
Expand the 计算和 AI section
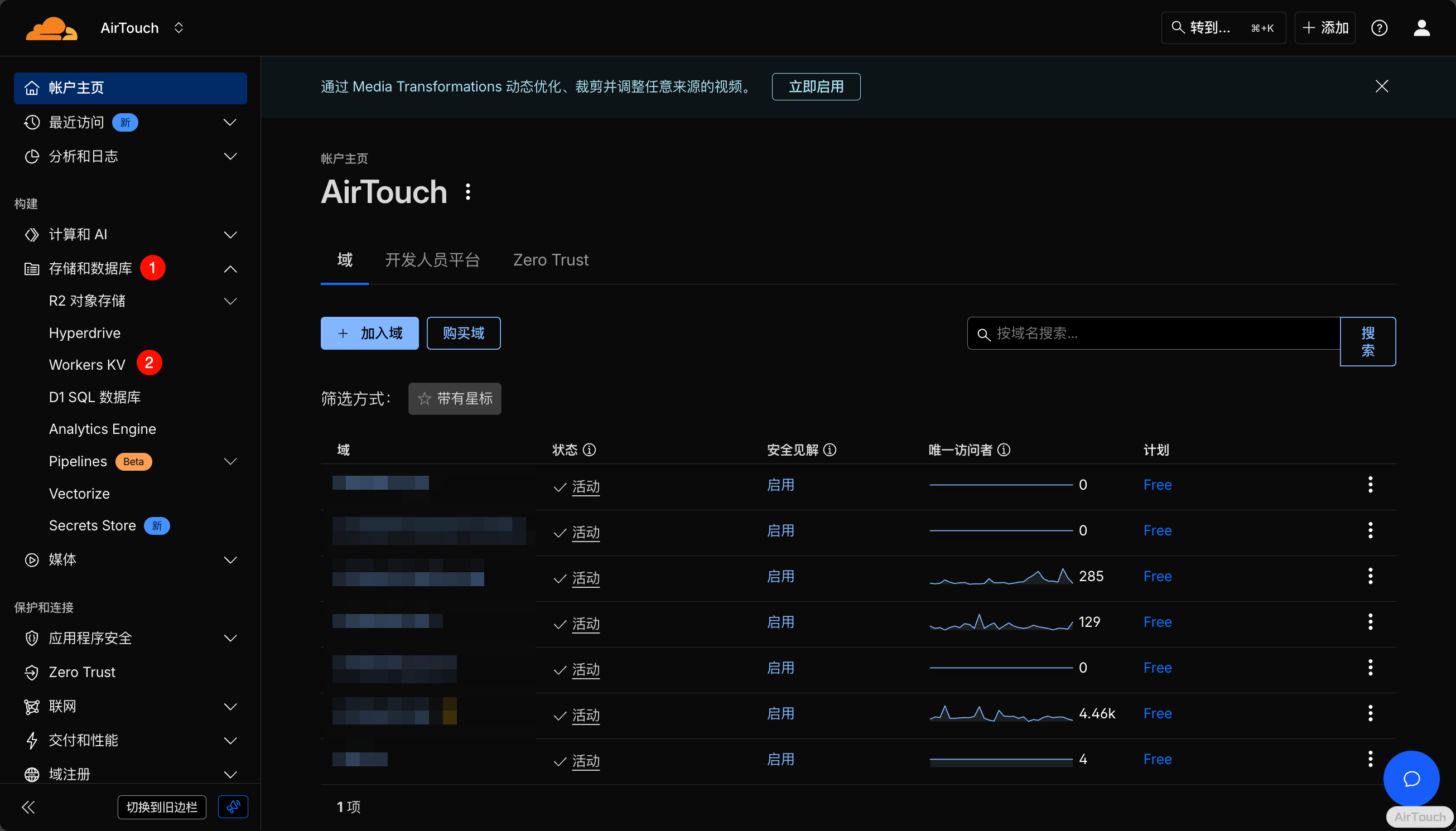230,235
